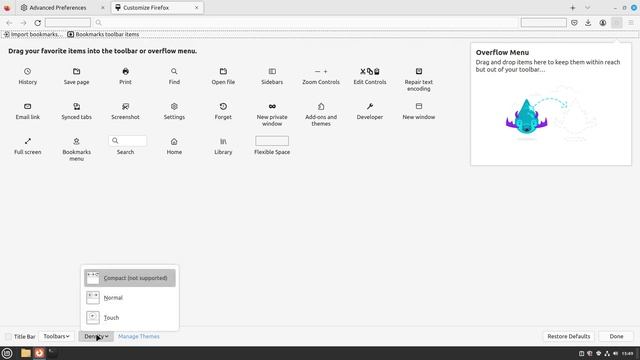640x360 pixels.
Task: Select the Find magnifier icon
Action: (x=174, y=71)
